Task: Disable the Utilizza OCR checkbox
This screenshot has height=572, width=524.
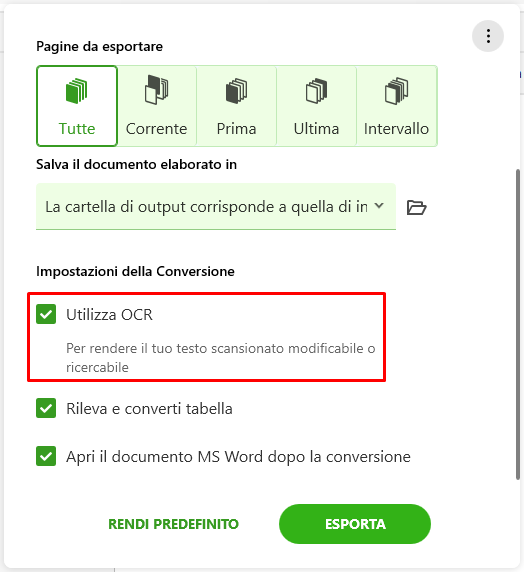Action: coord(46,314)
